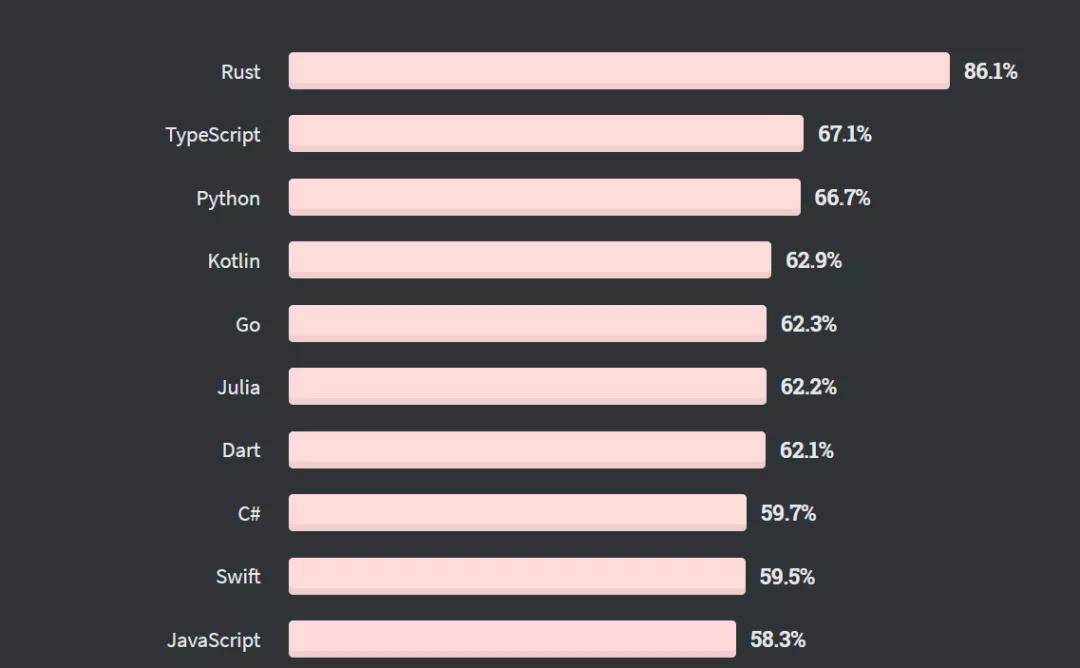Screen dimensions: 1080x668
Task: Click the Rust language label
Action: pyautogui.click(x=240, y=72)
